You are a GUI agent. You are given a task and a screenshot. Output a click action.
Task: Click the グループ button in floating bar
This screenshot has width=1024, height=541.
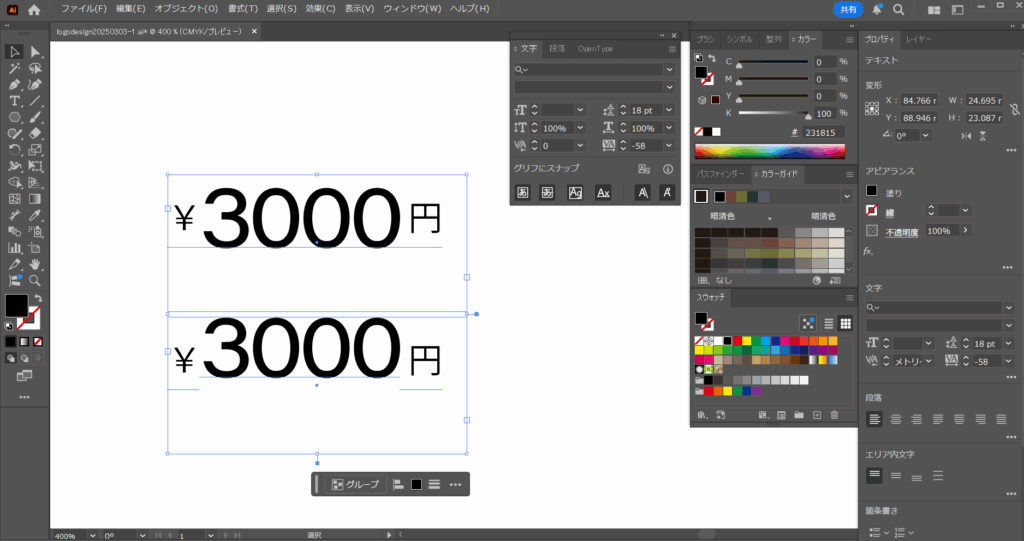(356, 484)
